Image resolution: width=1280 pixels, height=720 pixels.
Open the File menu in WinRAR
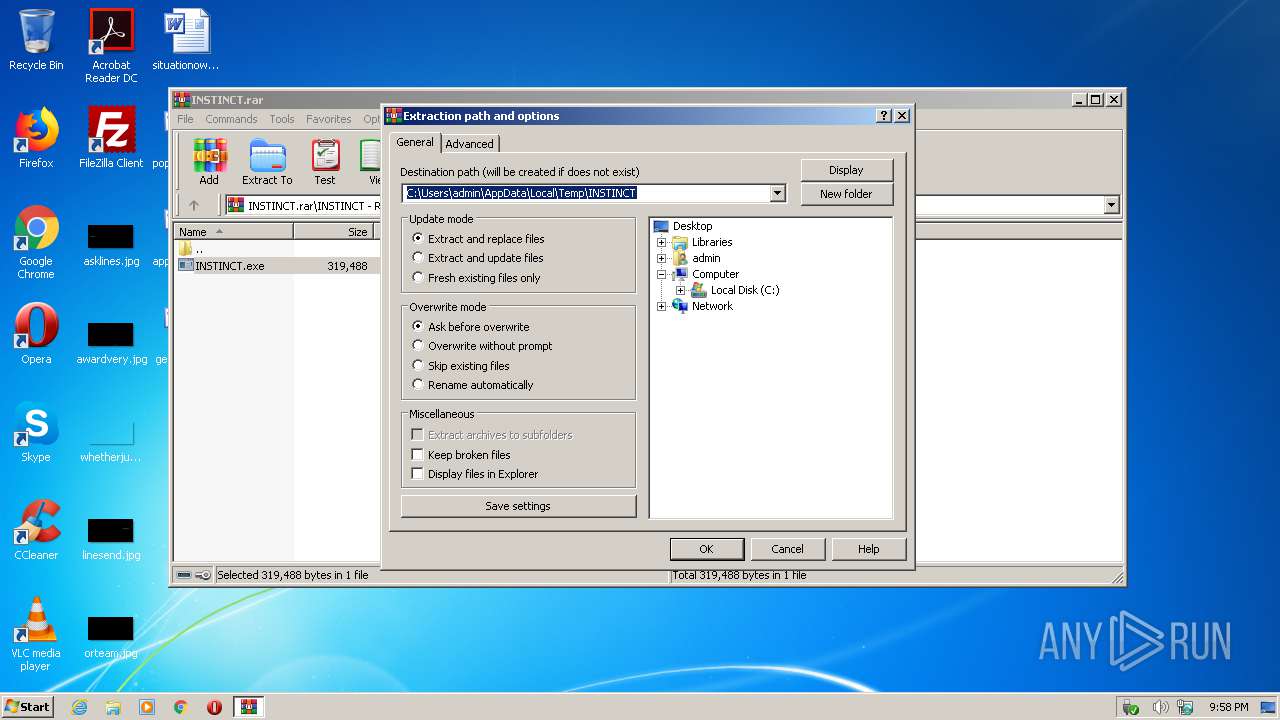click(185, 119)
